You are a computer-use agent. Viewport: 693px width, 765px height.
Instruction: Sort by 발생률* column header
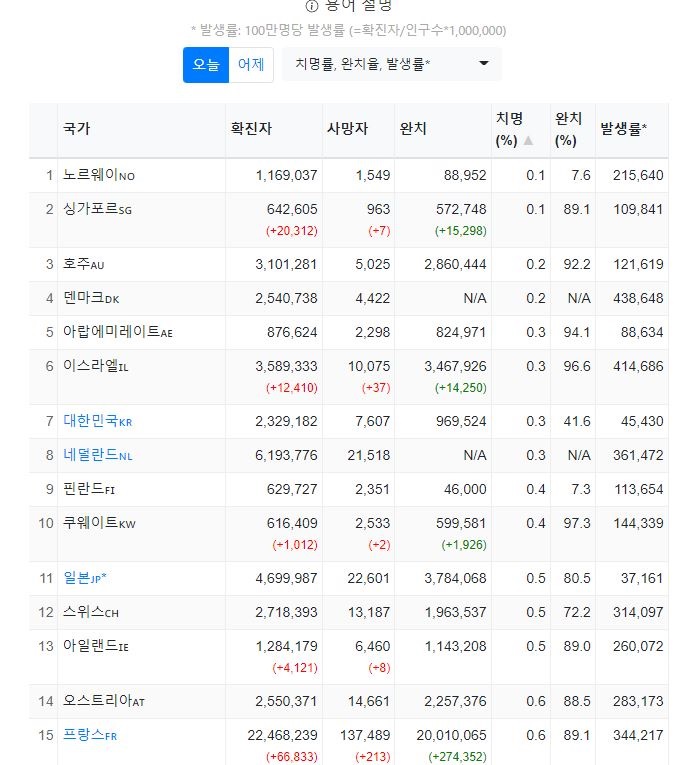click(x=623, y=129)
